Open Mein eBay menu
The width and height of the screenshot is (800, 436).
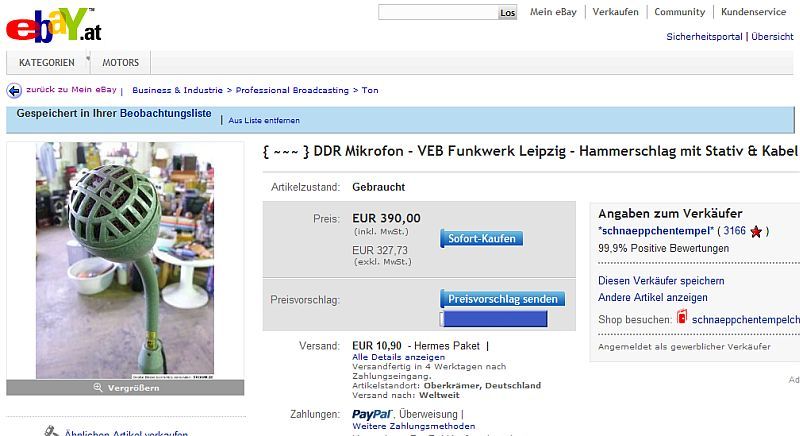tap(553, 12)
